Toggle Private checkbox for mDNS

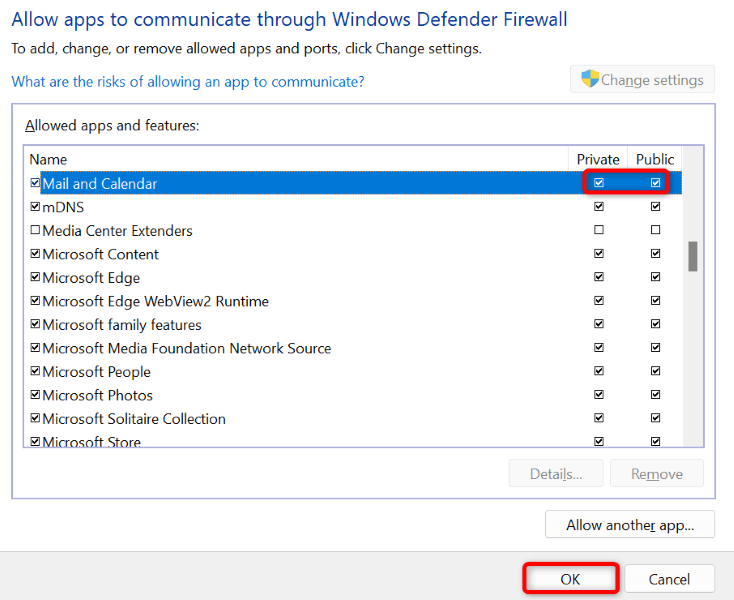[x=599, y=206]
